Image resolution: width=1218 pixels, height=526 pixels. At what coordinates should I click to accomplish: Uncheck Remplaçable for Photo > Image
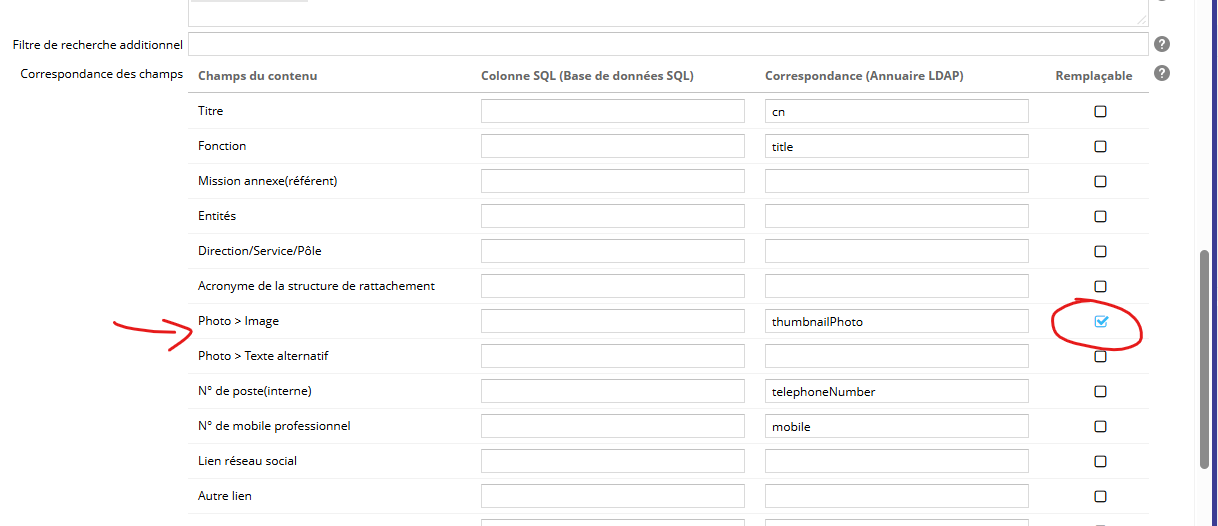[x=1101, y=321]
